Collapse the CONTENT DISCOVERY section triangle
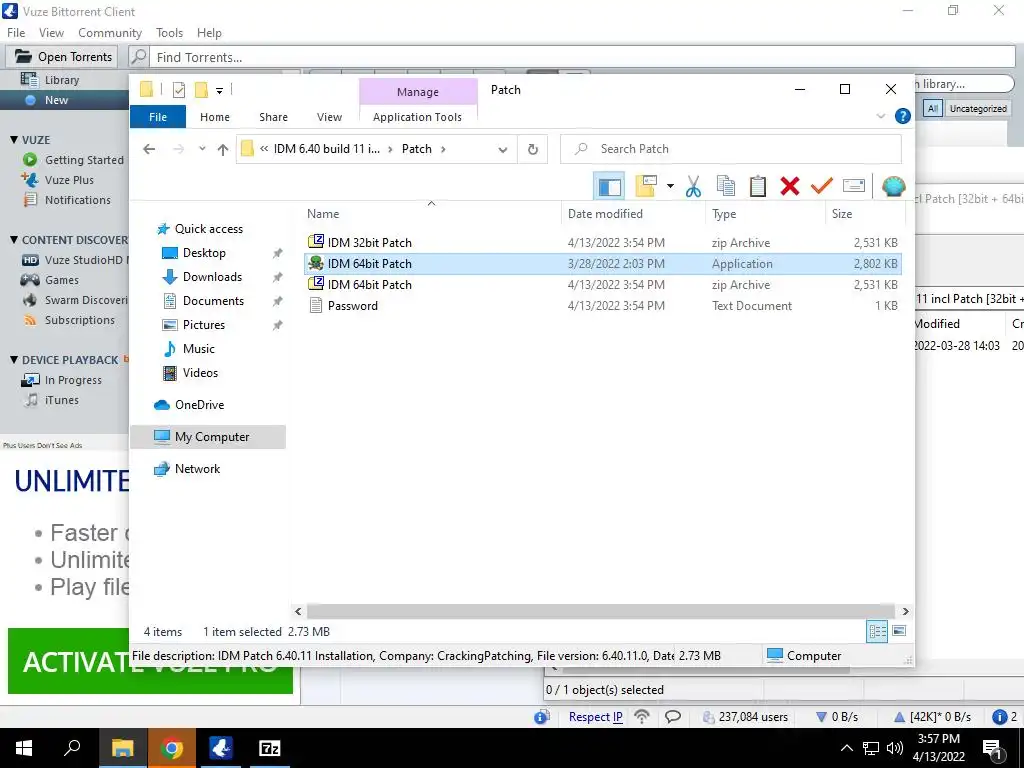The width and height of the screenshot is (1024, 768). click(14, 240)
